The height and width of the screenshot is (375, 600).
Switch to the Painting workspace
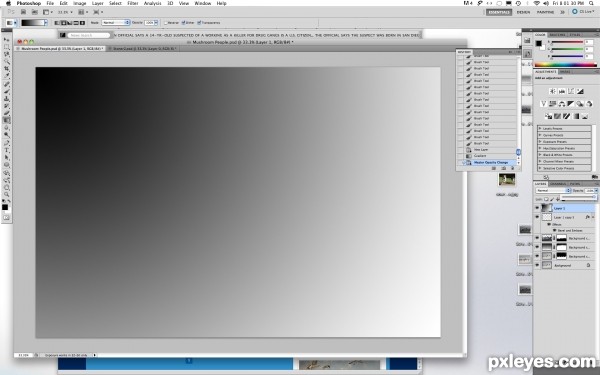pos(545,12)
